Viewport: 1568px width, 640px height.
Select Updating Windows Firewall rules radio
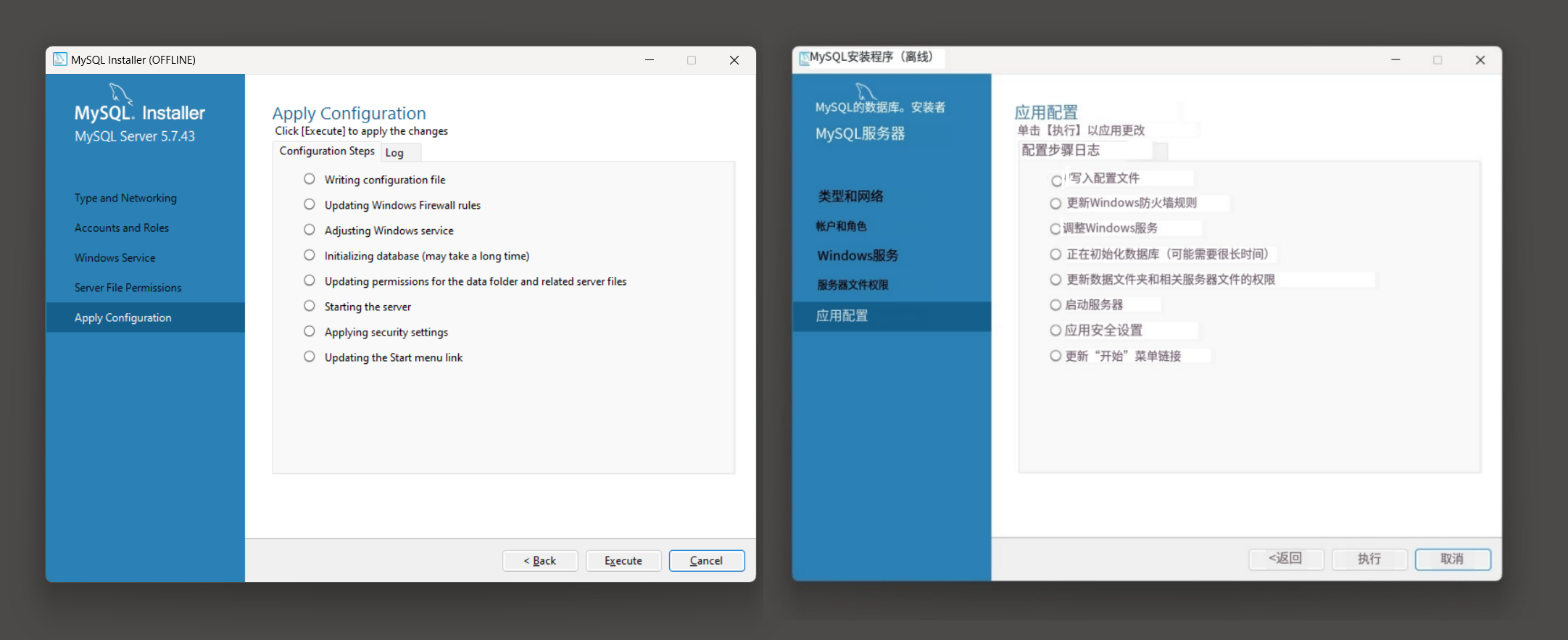pos(310,204)
